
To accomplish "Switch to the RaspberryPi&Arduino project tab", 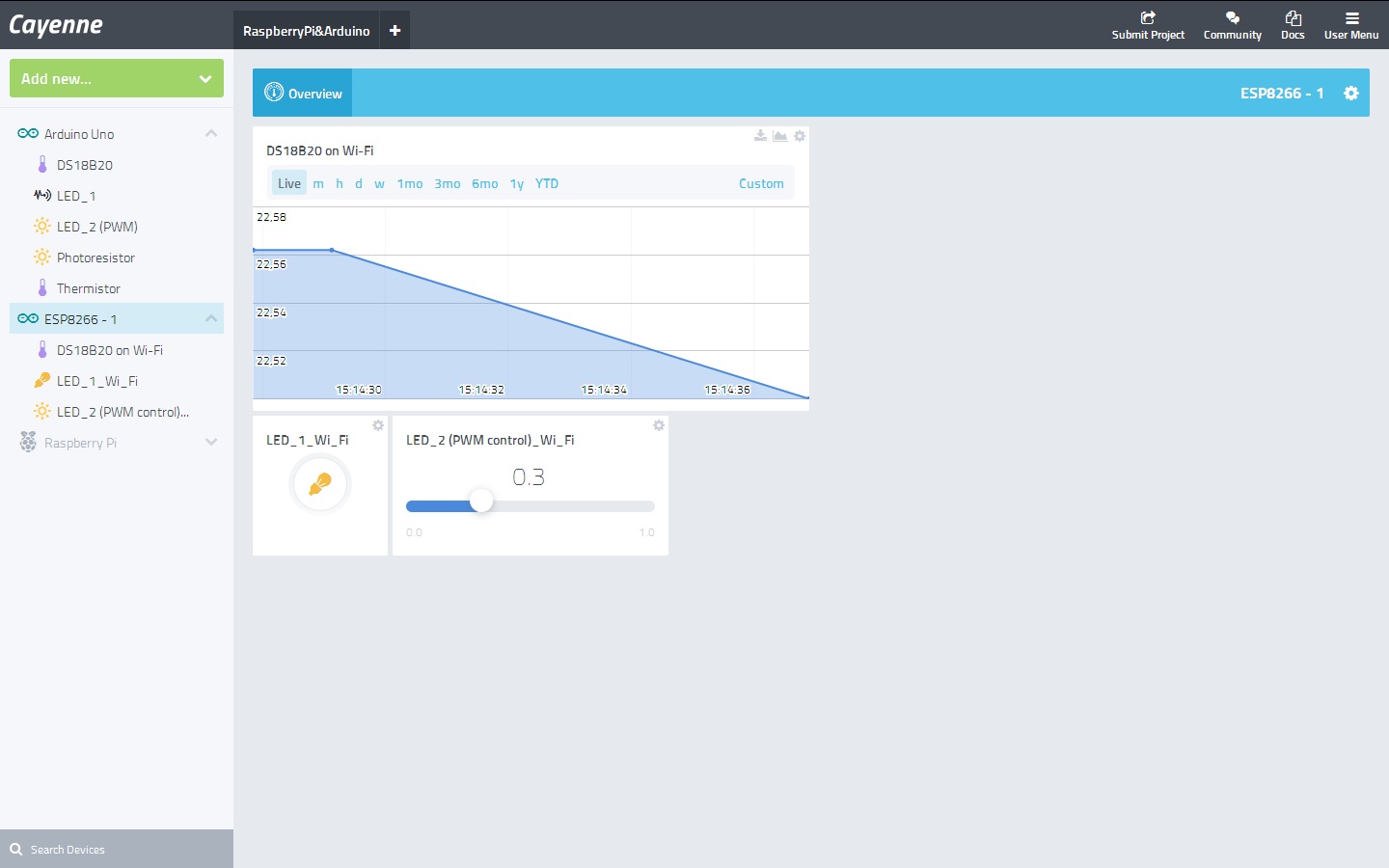I will pyautogui.click(x=307, y=31).
